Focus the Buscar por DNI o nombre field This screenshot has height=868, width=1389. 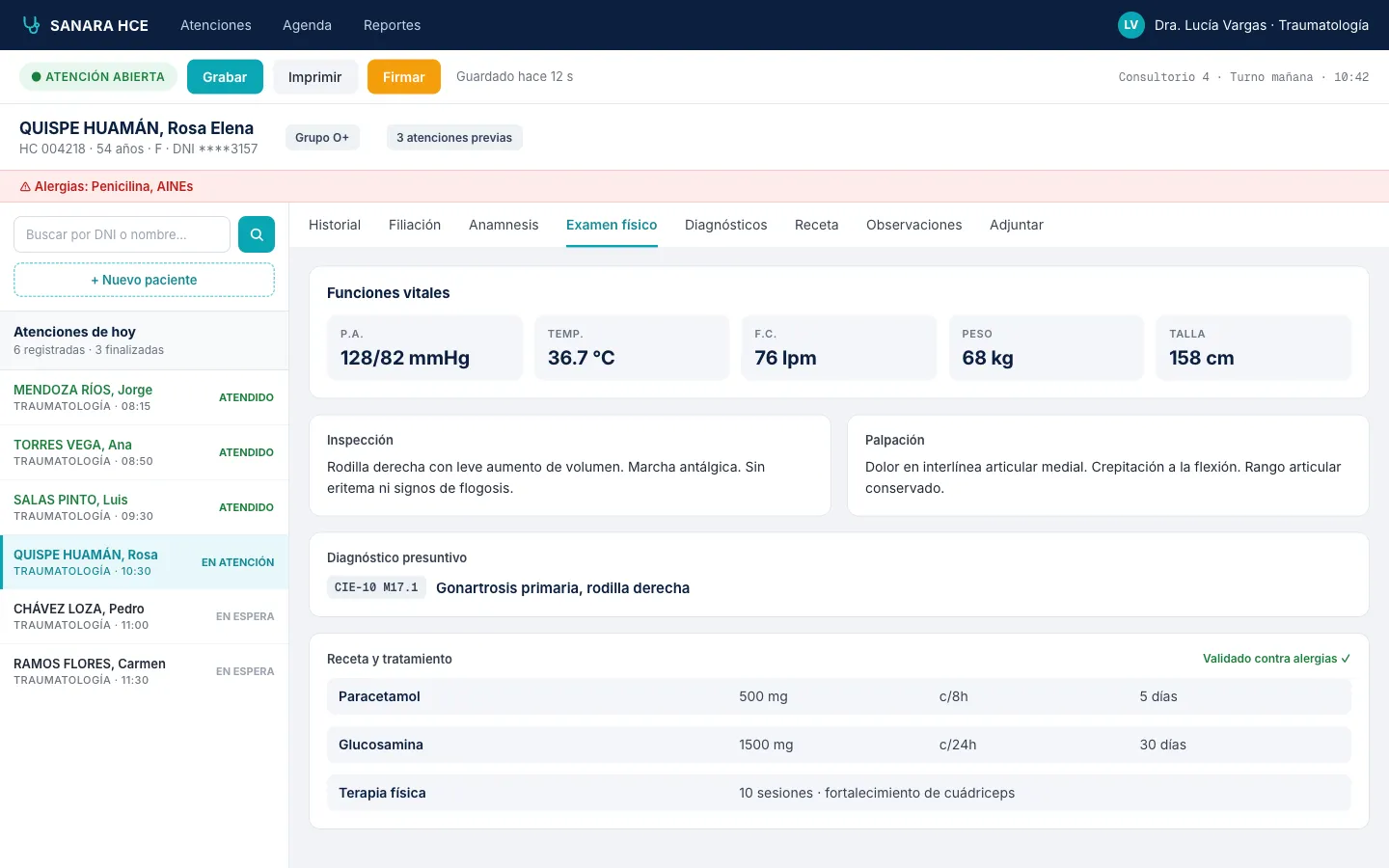click(x=122, y=234)
